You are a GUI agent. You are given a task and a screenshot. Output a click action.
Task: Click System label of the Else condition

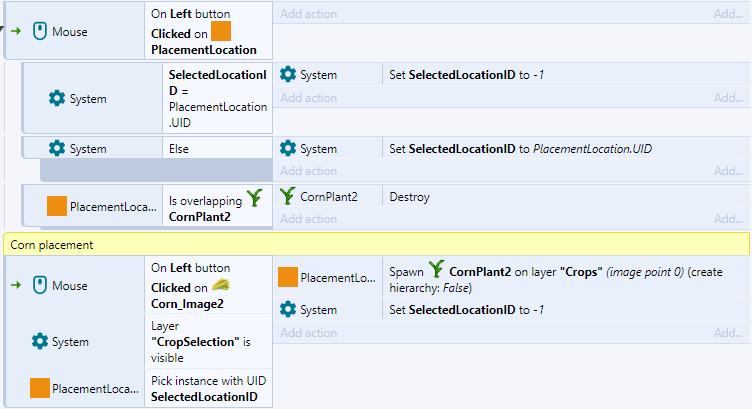coord(88,149)
